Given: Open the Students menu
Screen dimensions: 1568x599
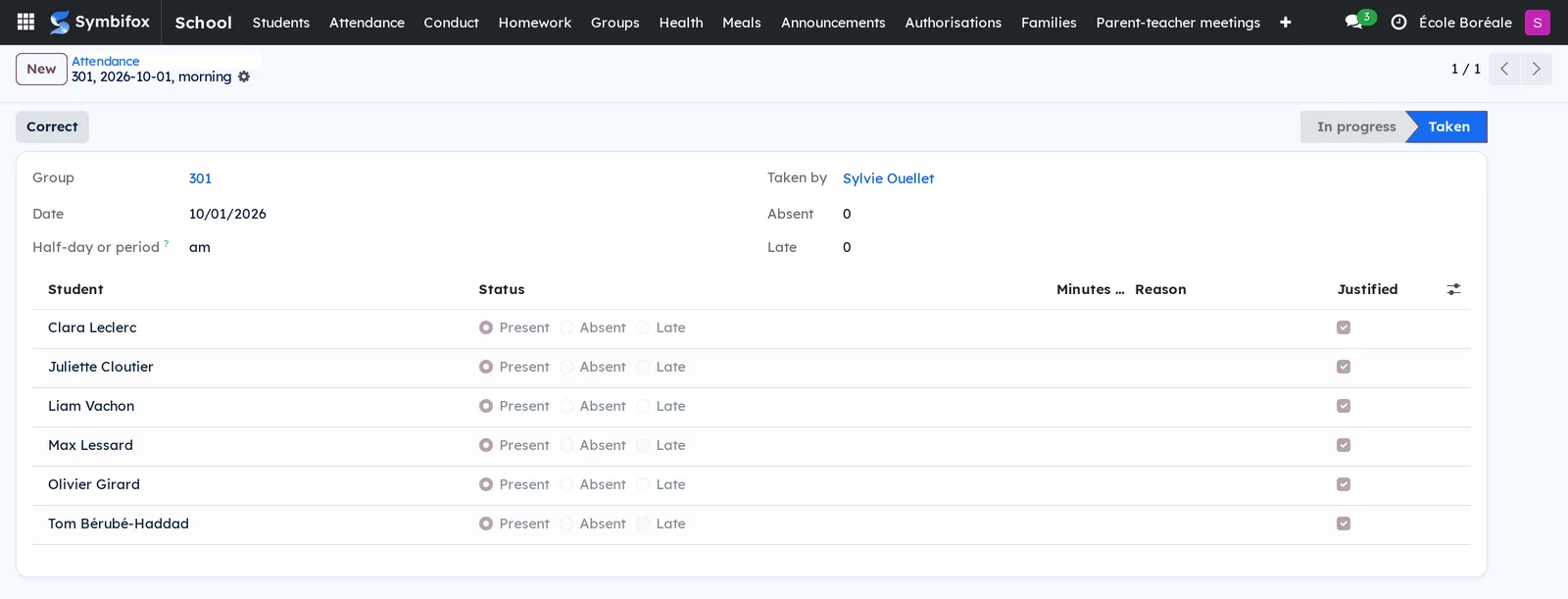Looking at the screenshot, I should click(x=281, y=22).
